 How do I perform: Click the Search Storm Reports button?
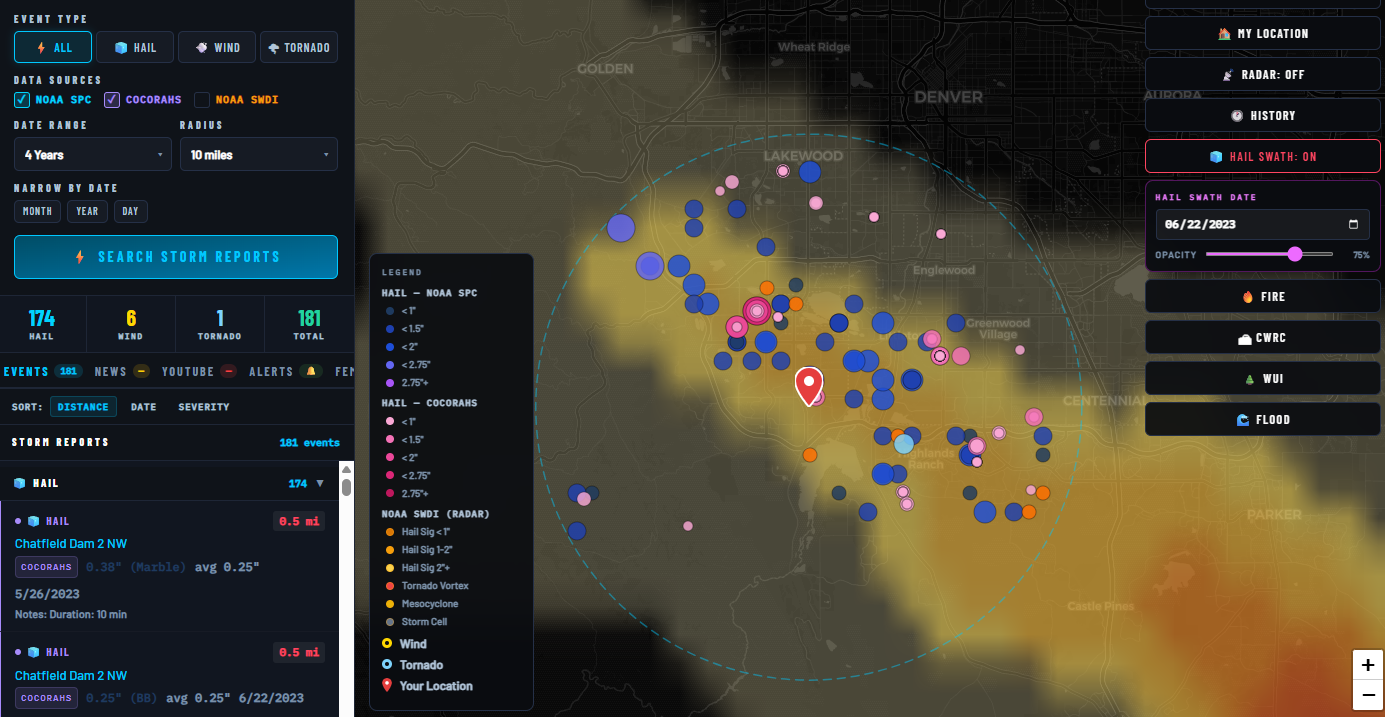176,257
